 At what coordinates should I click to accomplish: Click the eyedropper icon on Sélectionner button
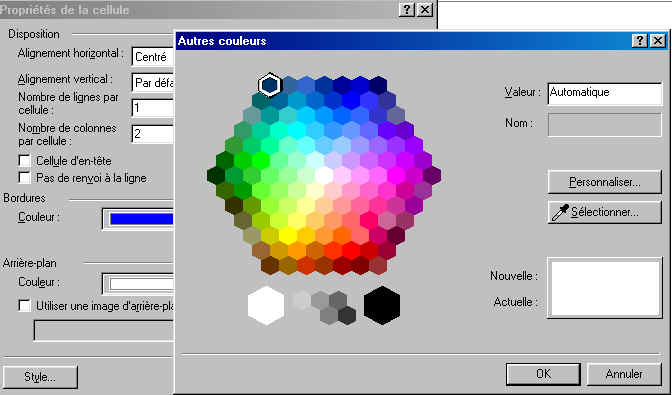(560, 212)
